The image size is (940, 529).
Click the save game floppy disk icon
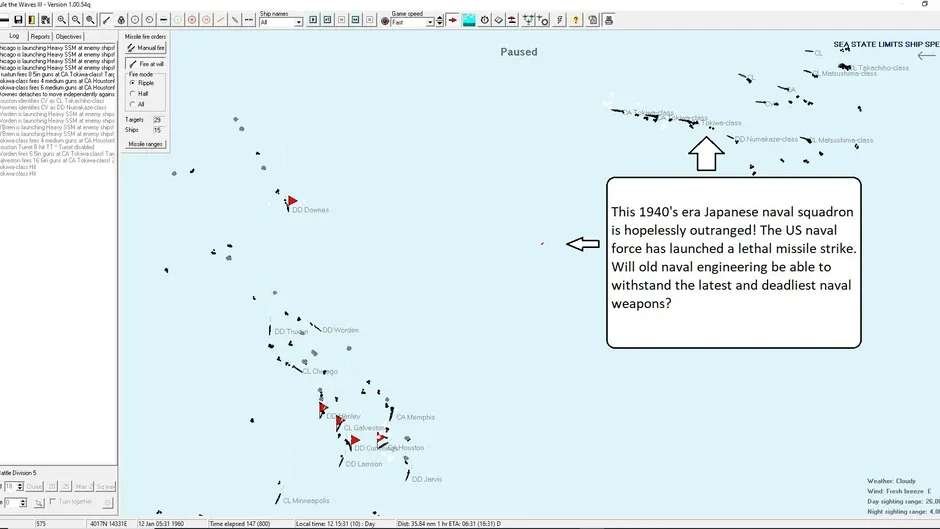click(x=19, y=20)
